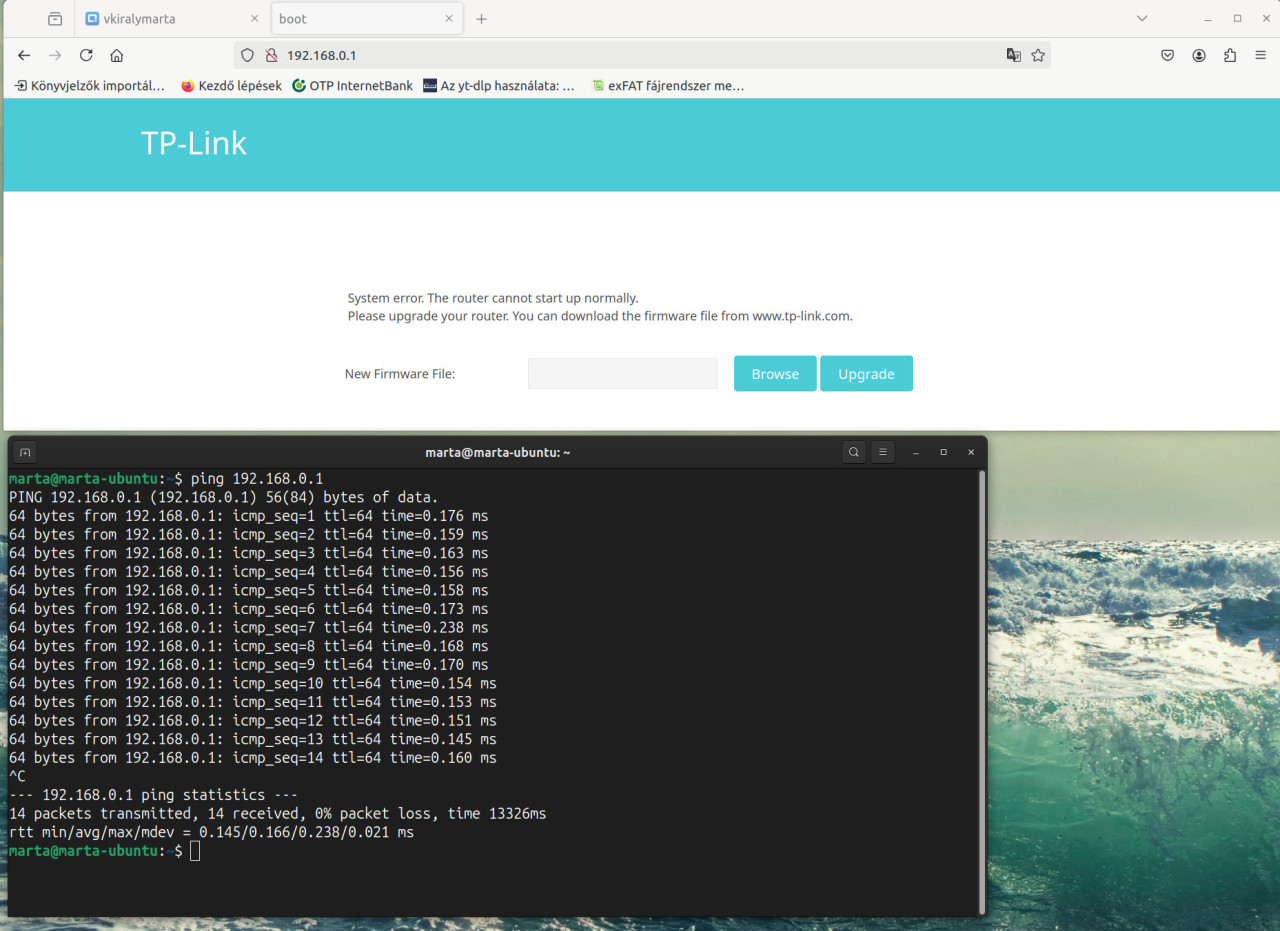Click the Firefox forward arrow

tap(55, 56)
